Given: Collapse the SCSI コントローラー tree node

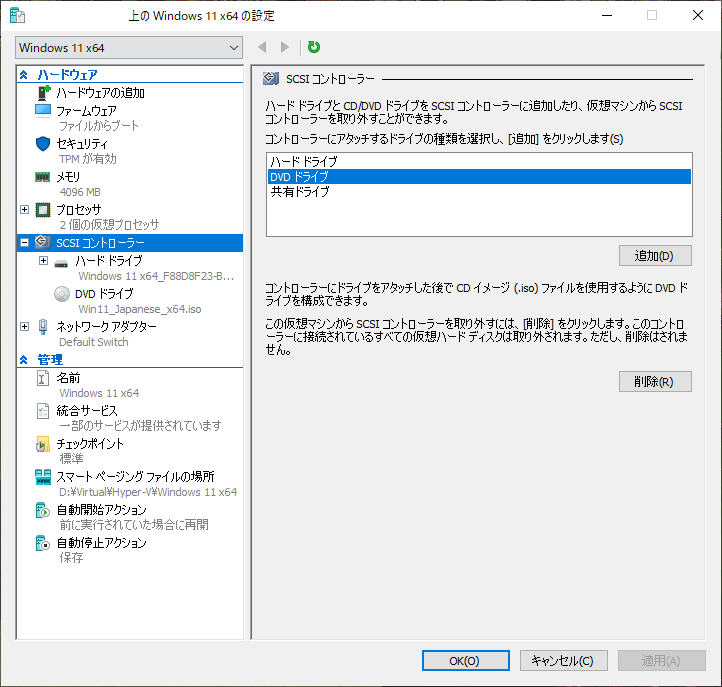Looking at the screenshot, I should 24,243.
